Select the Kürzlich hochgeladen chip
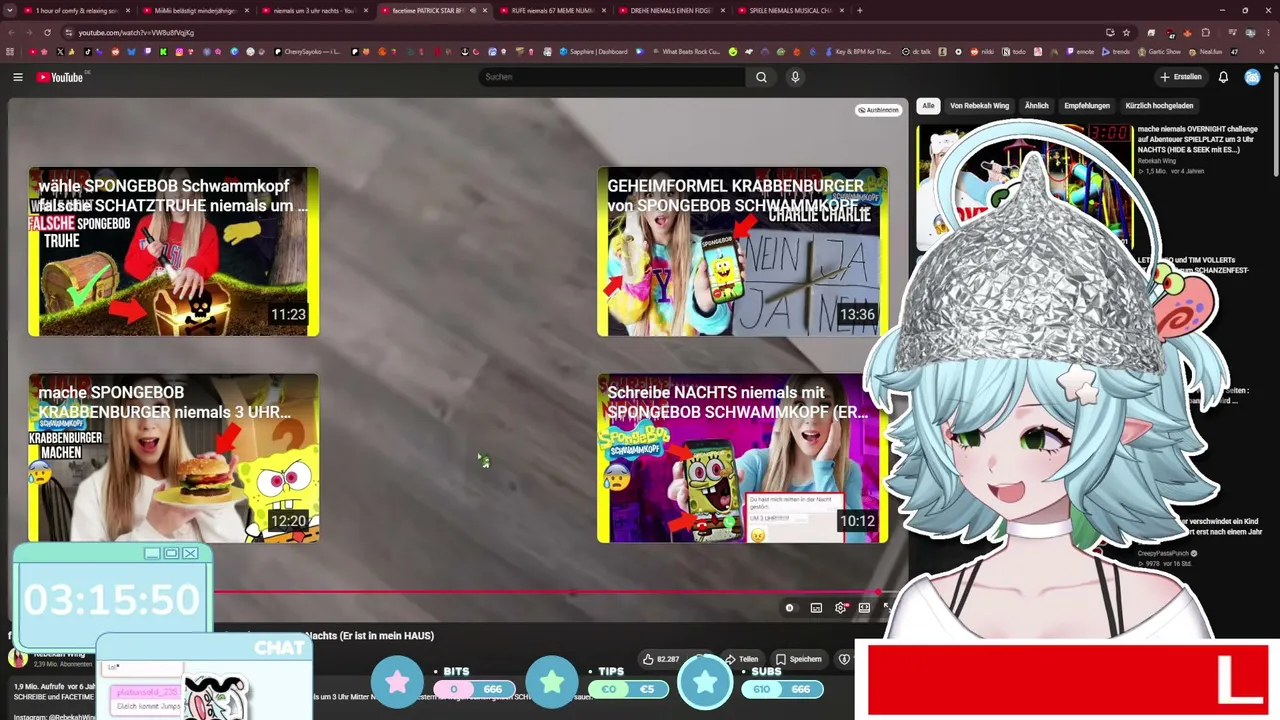The height and width of the screenshot is (720, 1280). (x=1159, y=106)
